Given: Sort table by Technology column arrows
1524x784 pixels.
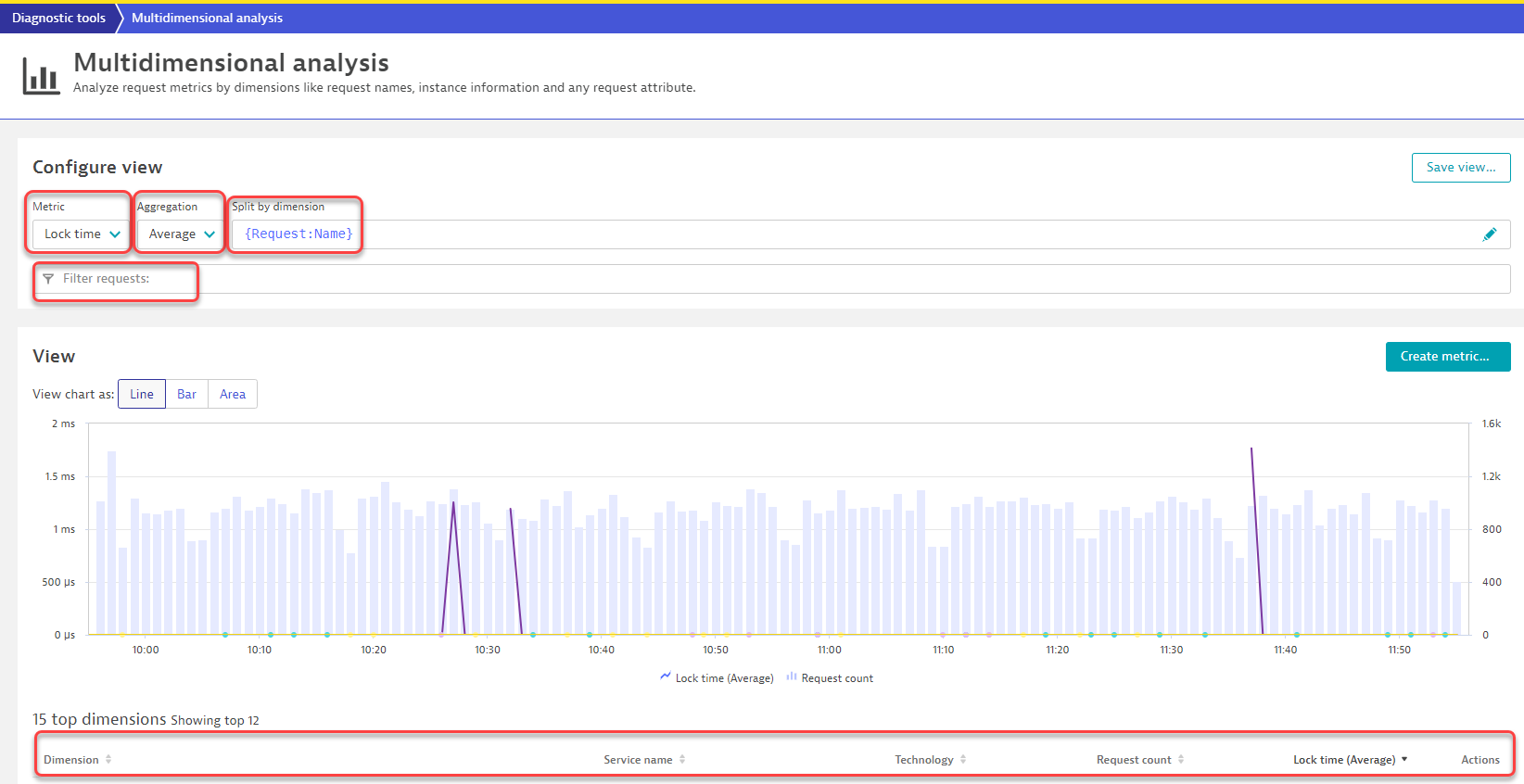Looking at the screenshot, I should coord(963,759).
